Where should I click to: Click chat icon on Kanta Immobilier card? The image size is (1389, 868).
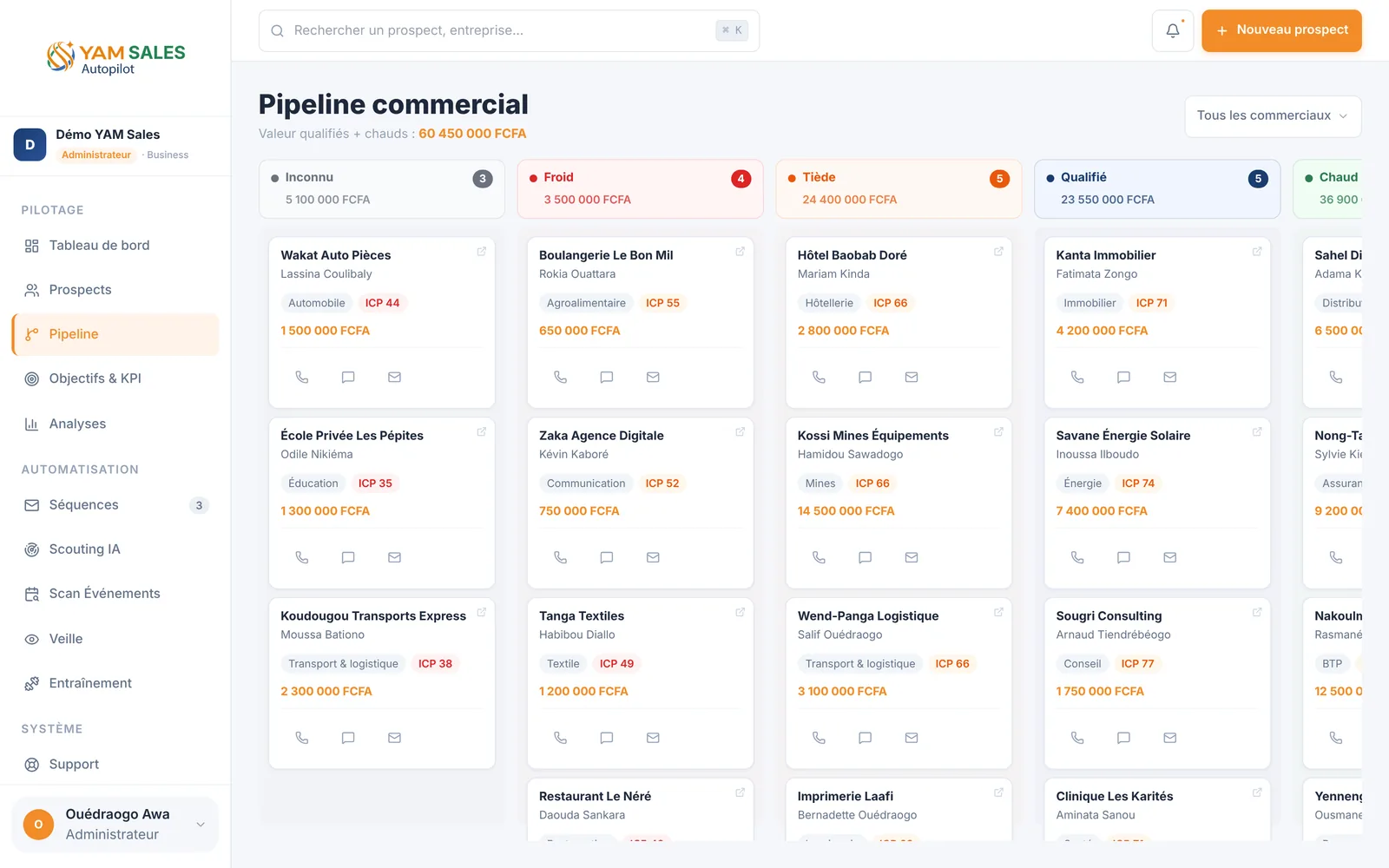point(1123,378)
